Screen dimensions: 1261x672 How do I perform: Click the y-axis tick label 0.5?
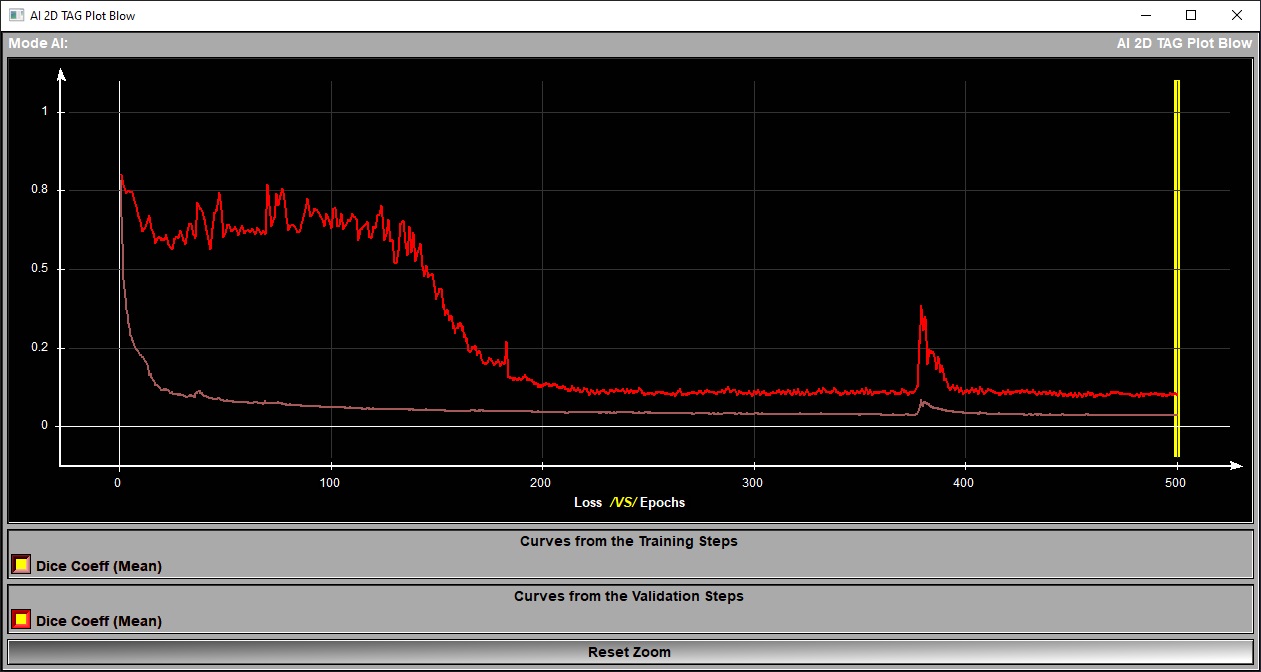click(38, 269)
